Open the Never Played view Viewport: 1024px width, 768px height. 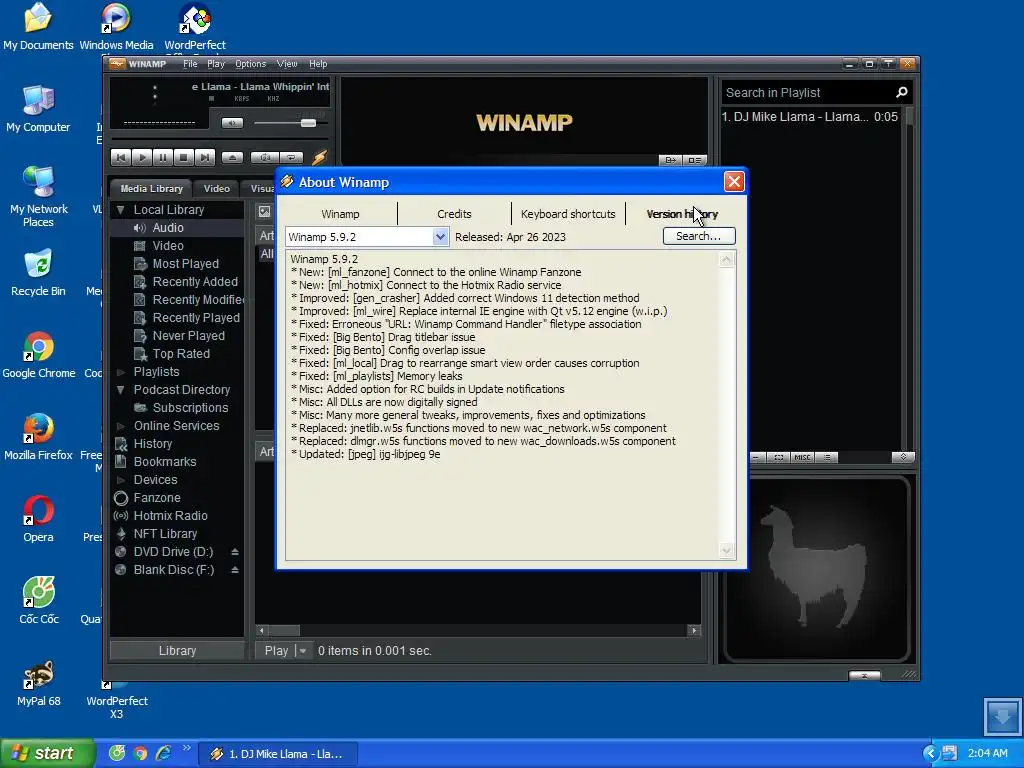[x=188, y=336]
